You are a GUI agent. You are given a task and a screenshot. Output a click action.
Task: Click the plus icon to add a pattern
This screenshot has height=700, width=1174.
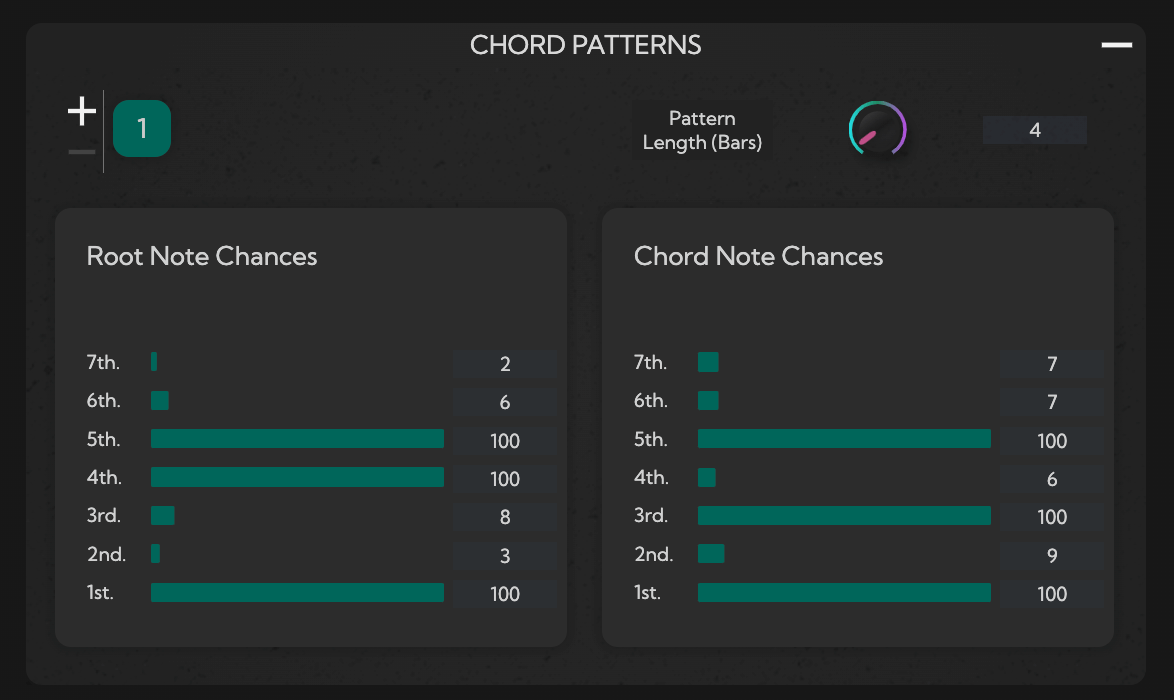pos(81,111)
